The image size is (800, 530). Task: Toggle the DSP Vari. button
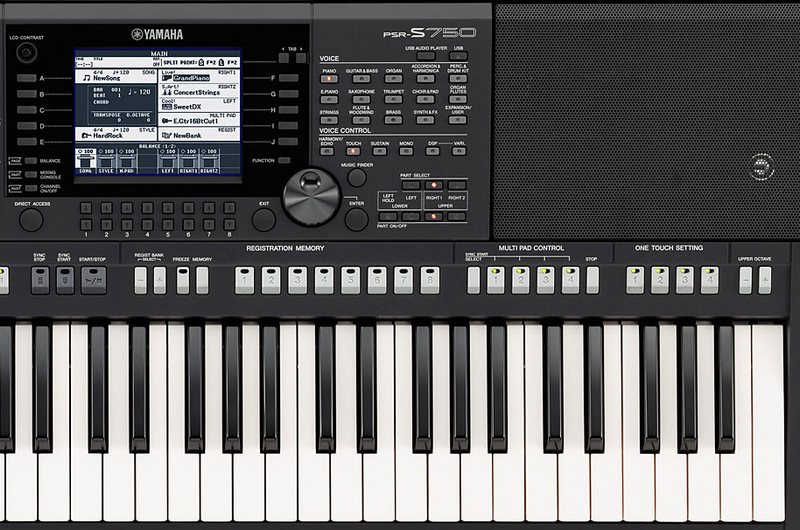coord(459,152)
